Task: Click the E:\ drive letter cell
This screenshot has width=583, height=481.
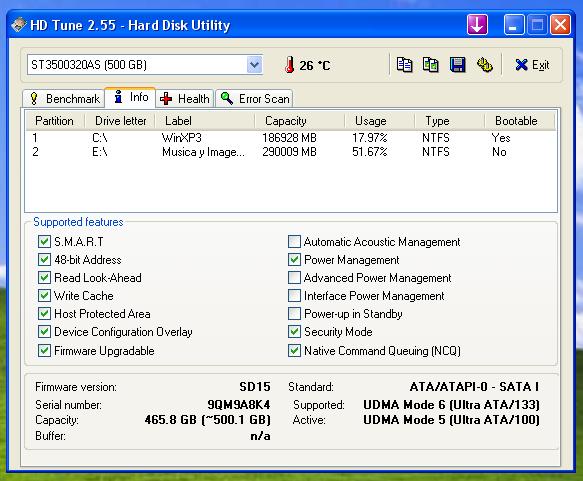Action: 100,152
